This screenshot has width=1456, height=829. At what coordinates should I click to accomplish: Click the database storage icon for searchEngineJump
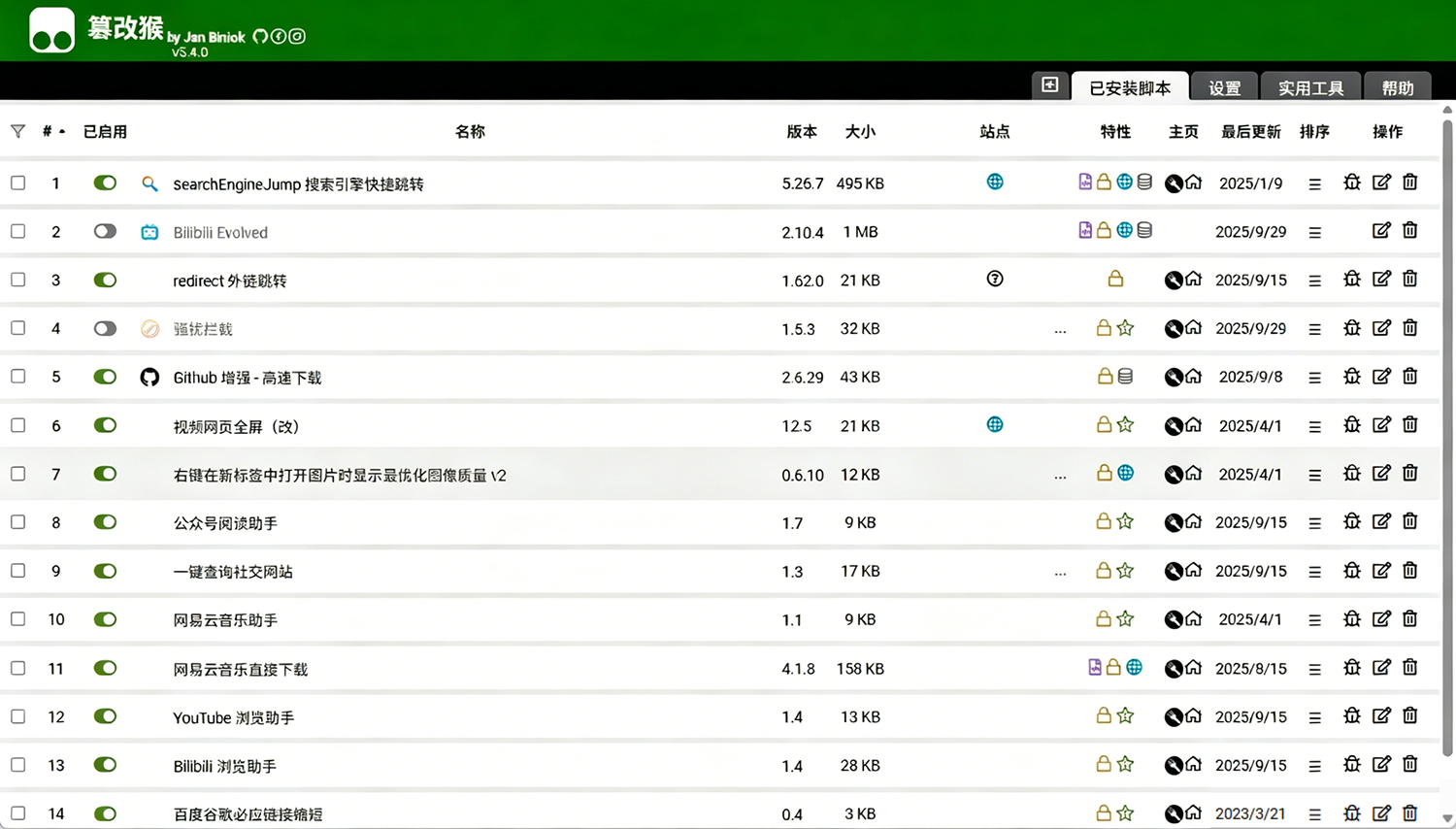(1144, 182)
